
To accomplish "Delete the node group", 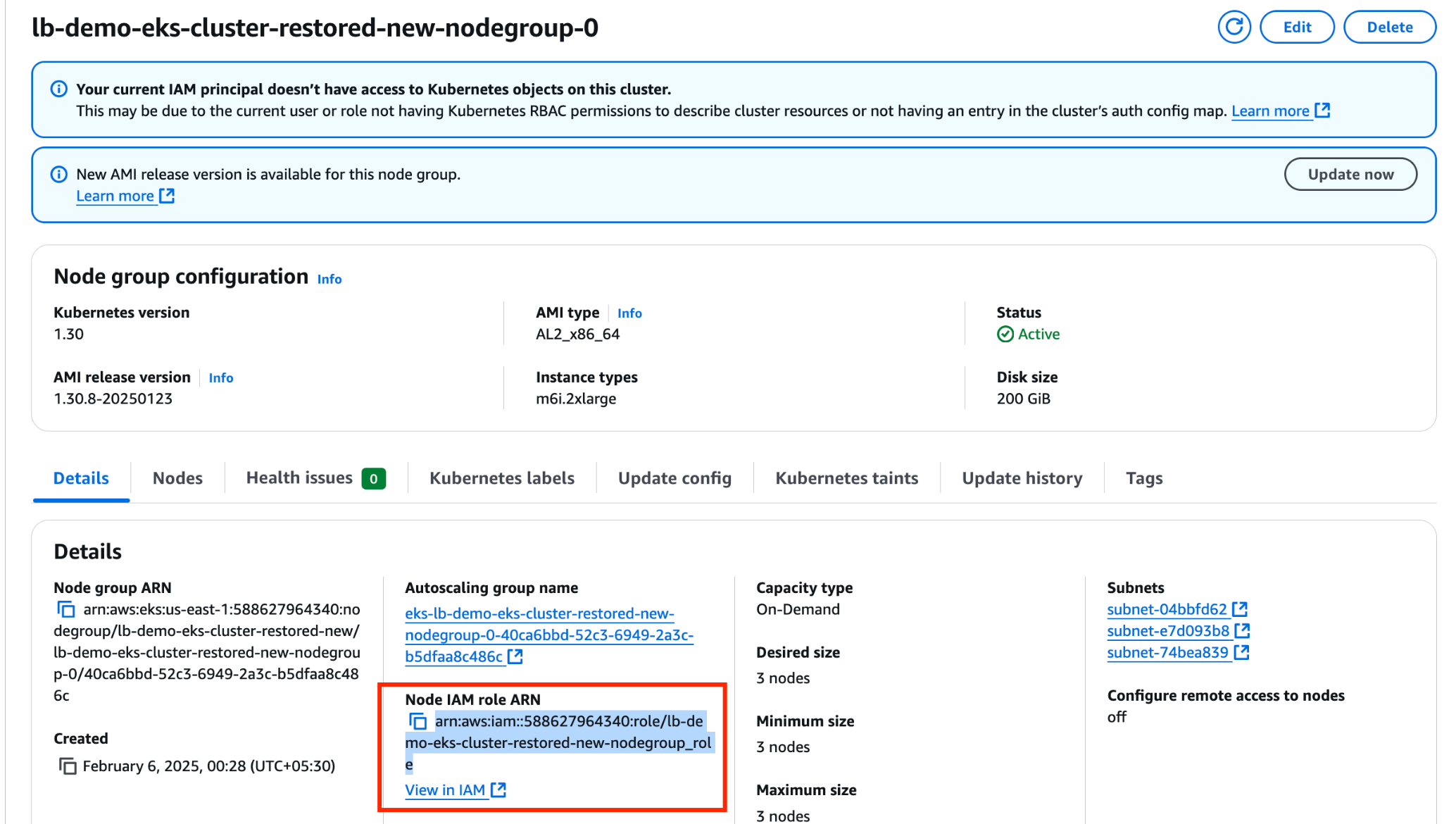I will 1389,27.
